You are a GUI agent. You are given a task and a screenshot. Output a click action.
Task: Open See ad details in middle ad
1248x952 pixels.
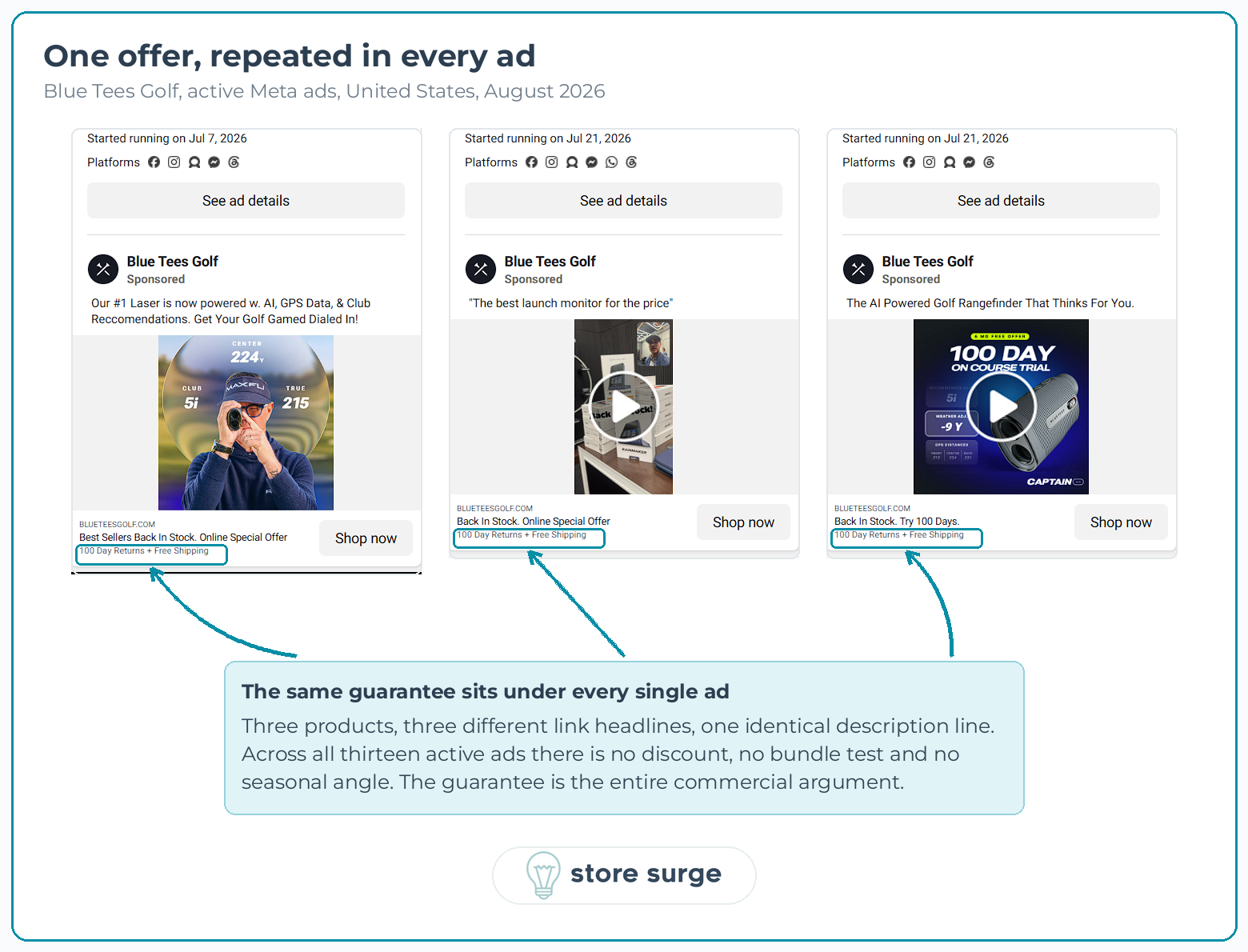(x=623, y=201)
